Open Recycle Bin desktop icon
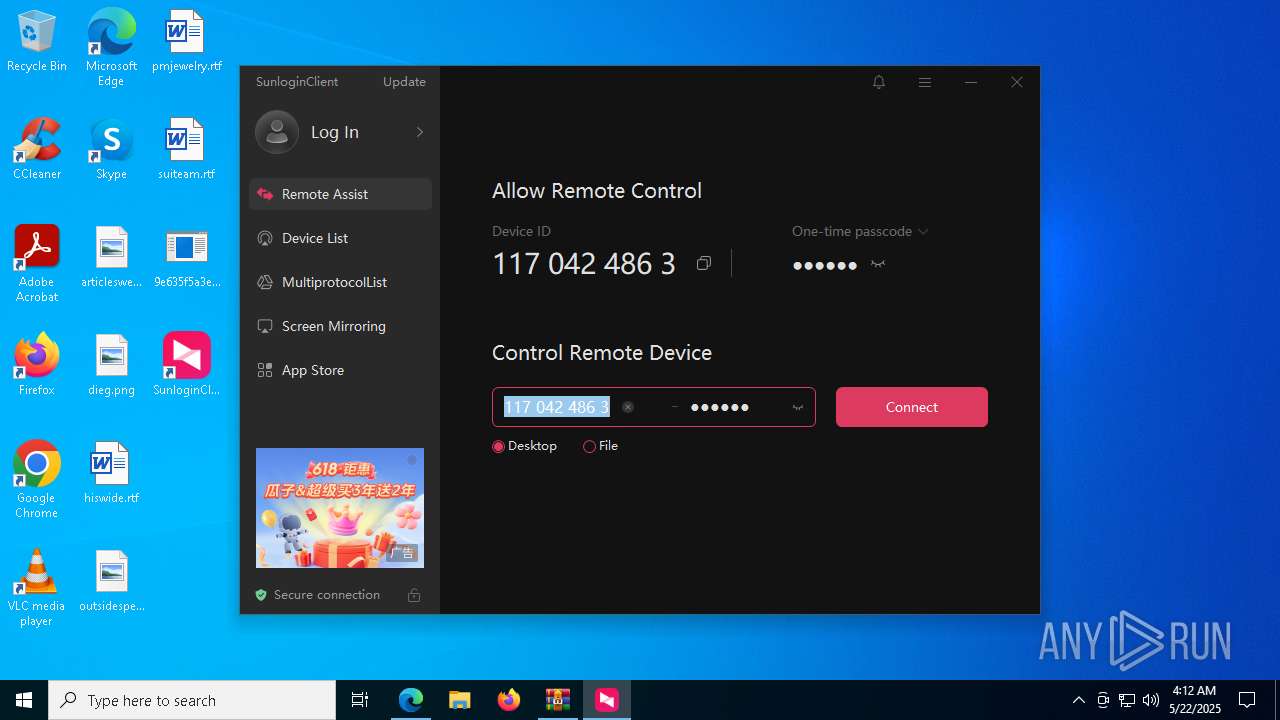Screen dimensions: 1280x720 pos(37,41)
